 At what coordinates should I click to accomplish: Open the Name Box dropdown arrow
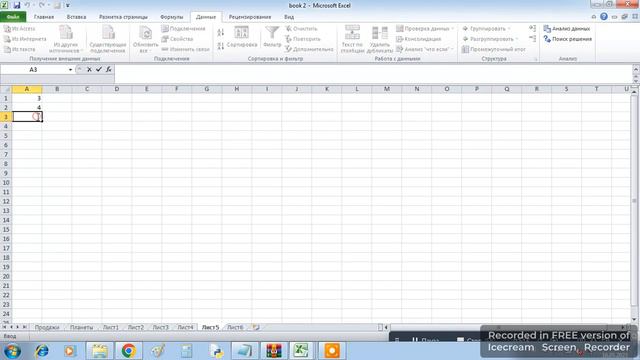click(70, 70)
